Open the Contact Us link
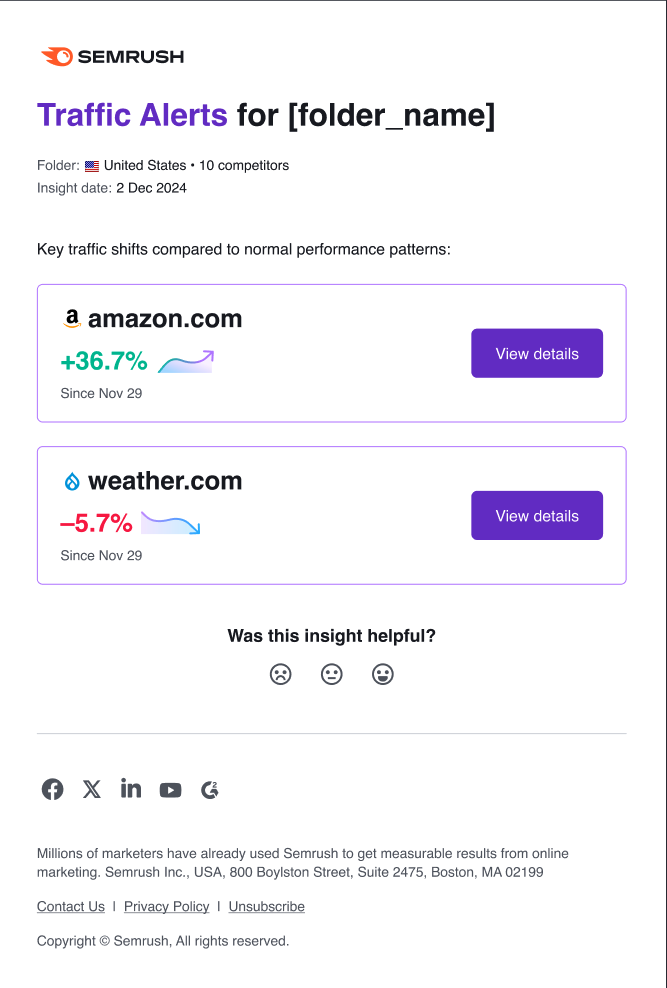667x988 pixels. 70,906
